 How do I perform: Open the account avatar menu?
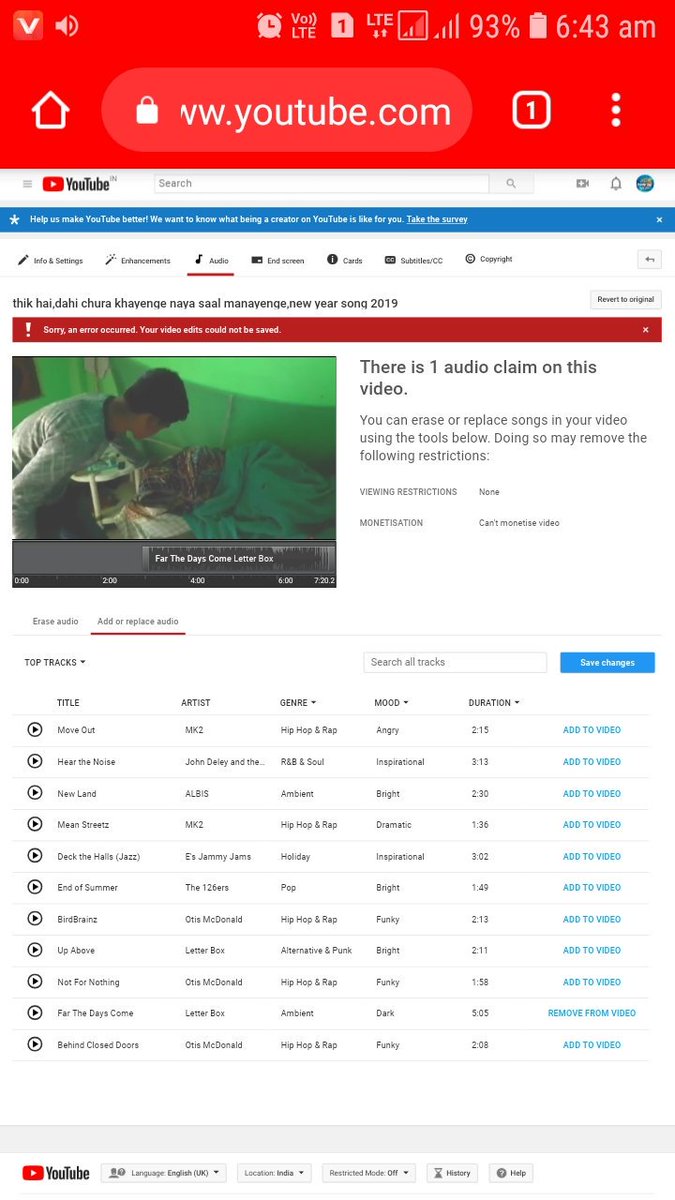(645, 183)
